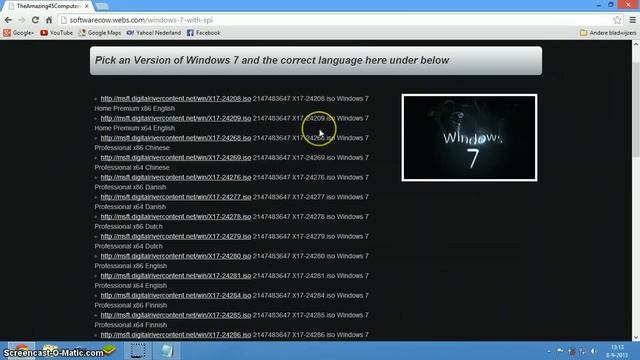Click 'Professional x64 Chinese' text
Image resolution: width=640 pixels, height=360 pixels.
132,167
